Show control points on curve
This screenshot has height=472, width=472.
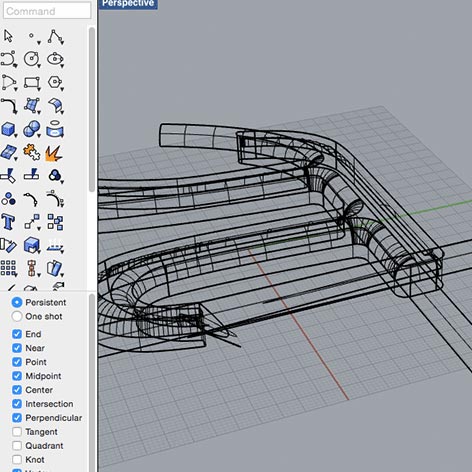55,199
